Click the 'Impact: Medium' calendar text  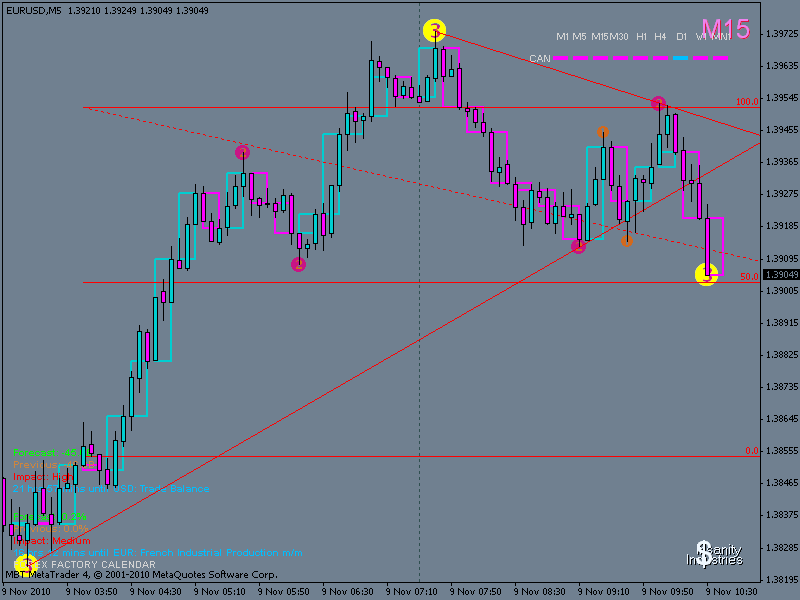point(52,540)
